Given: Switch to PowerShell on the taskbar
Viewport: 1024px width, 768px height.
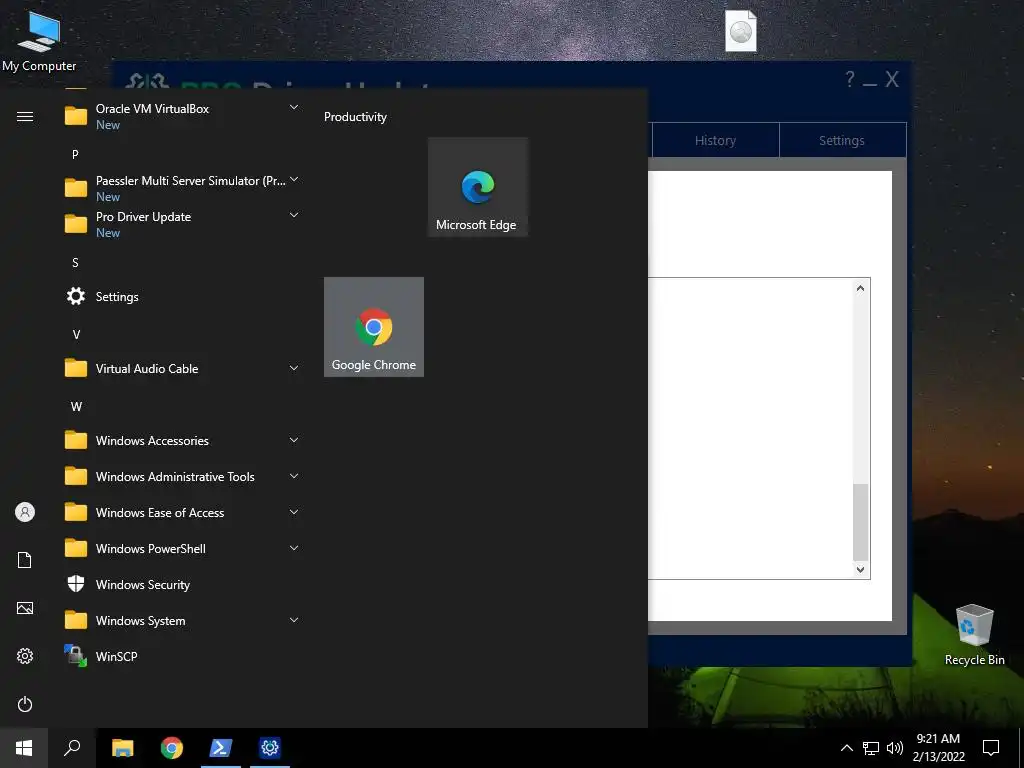Looking at the screenshot, I should point(221,748).
